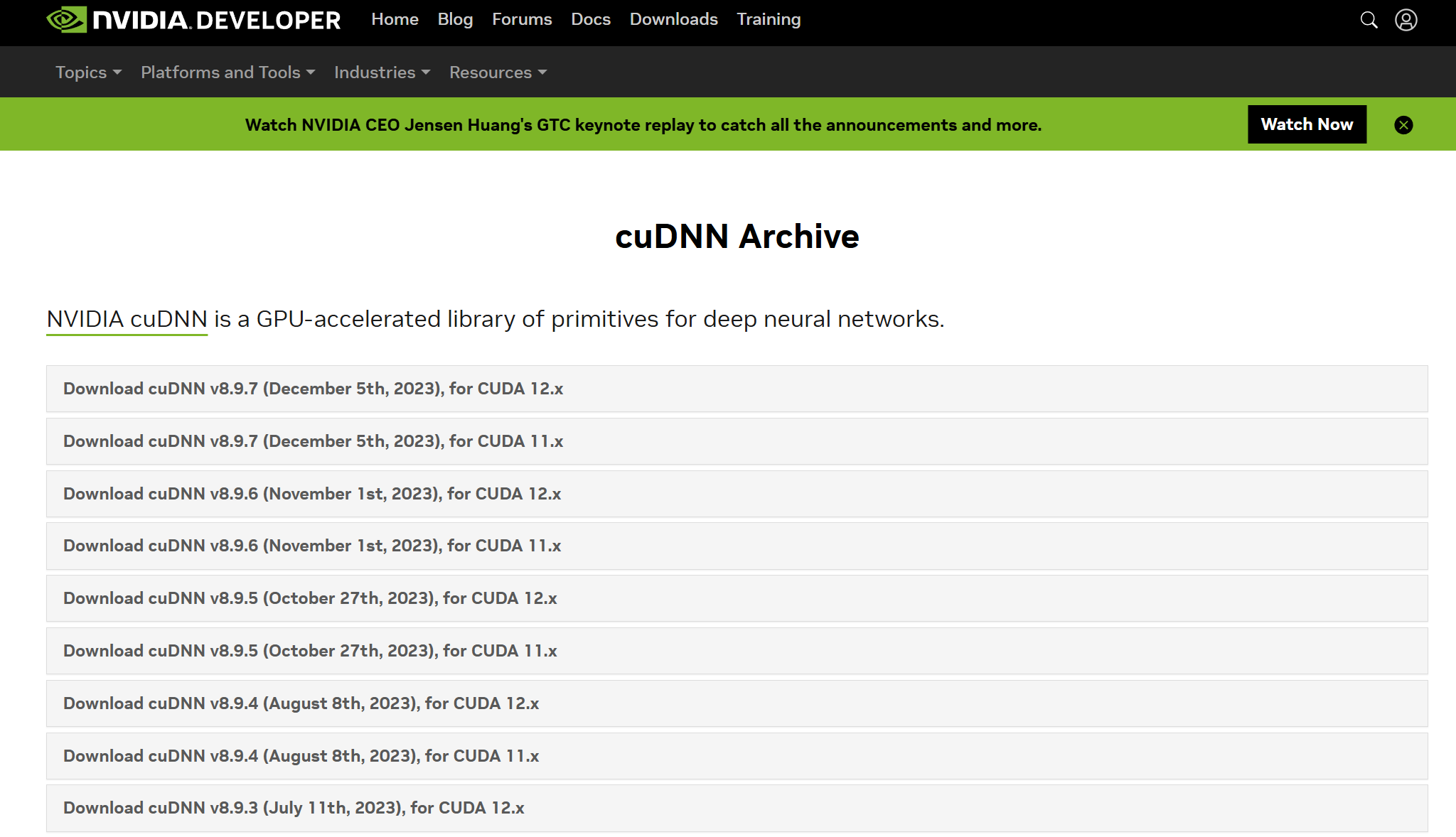Image resolution: width=1456 pixels, height=837 pixels.
Task: Expand cuDNN v8.9.3 July 11th entry
Action: [x=294, y=808]
